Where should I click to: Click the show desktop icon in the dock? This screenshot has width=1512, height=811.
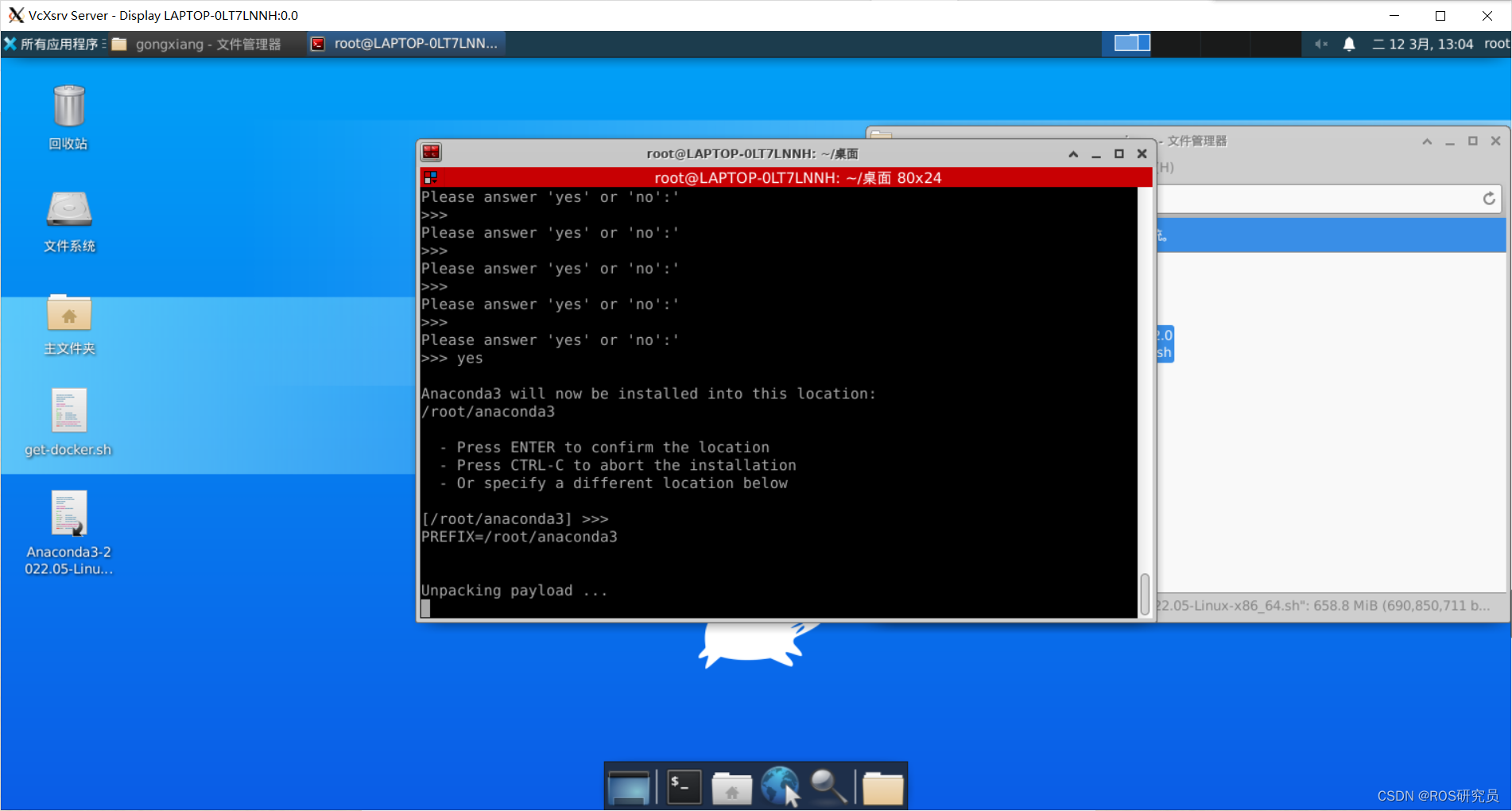(x=630, y=787)
